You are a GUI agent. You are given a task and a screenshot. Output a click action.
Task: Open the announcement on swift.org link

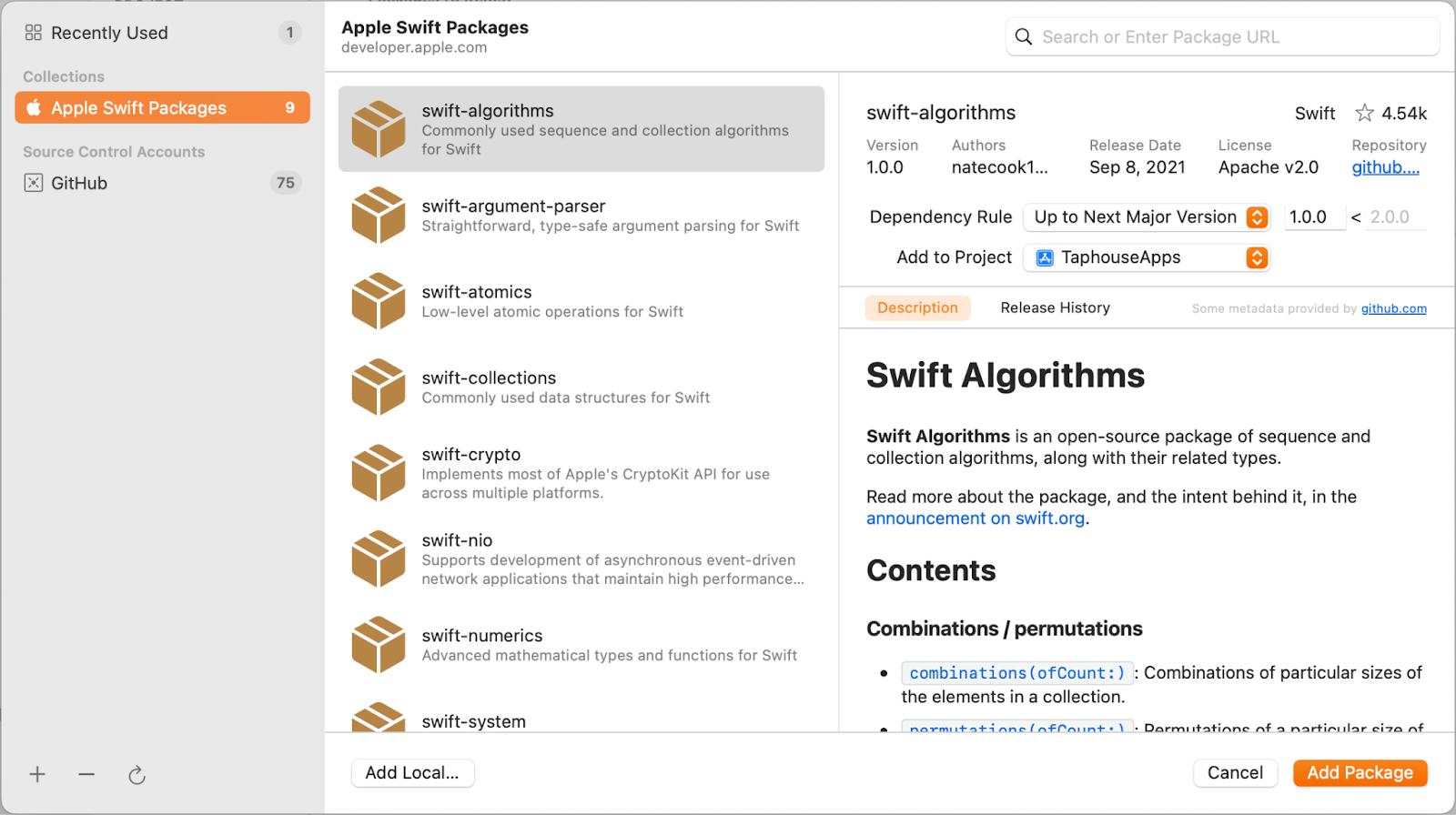[976, 518]
